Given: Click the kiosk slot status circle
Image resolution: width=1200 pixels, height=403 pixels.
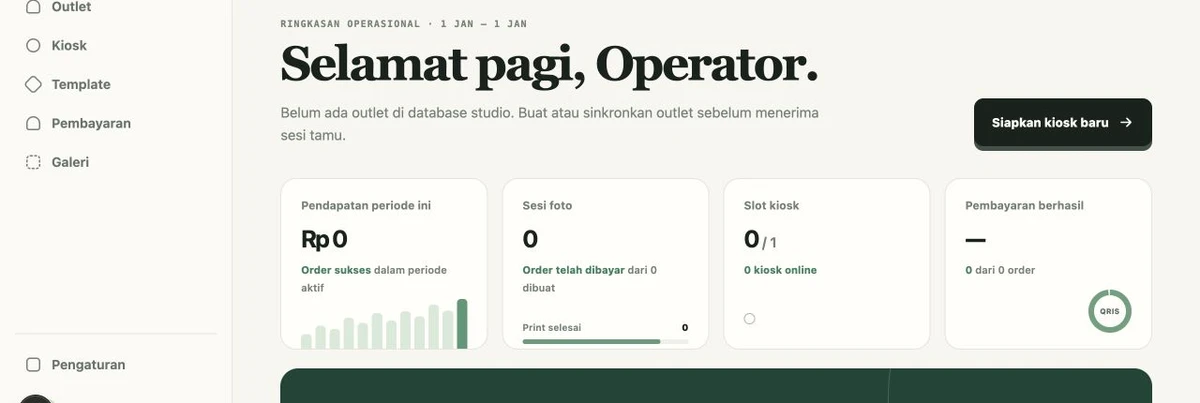Looking at the screenshot, I should click(749, 319).
